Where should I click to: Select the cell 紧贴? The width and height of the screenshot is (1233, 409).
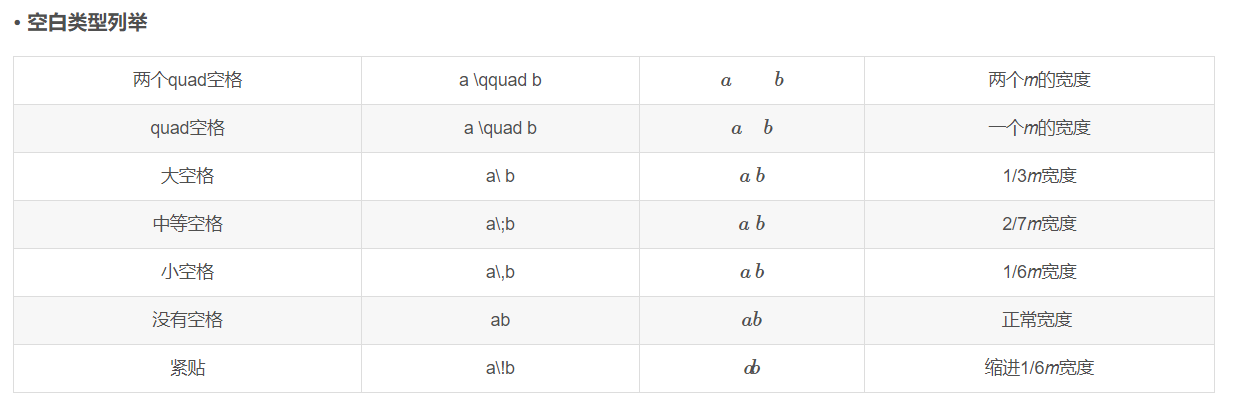187,368
